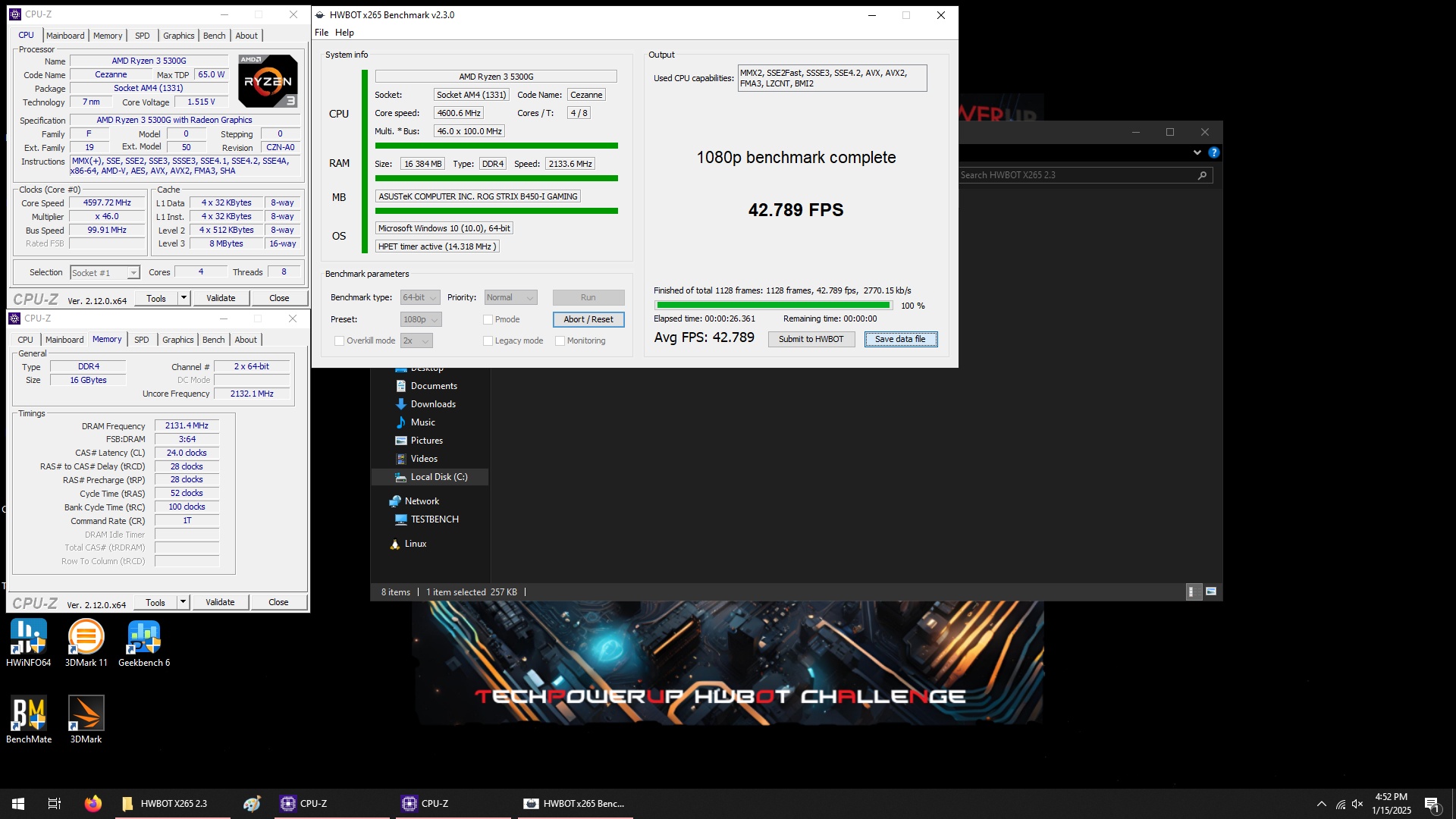Switch to HWBOT X265 2.3 folder taskbar item
The height and width of the screenshot is (819, 1456).
pos(173,804)
